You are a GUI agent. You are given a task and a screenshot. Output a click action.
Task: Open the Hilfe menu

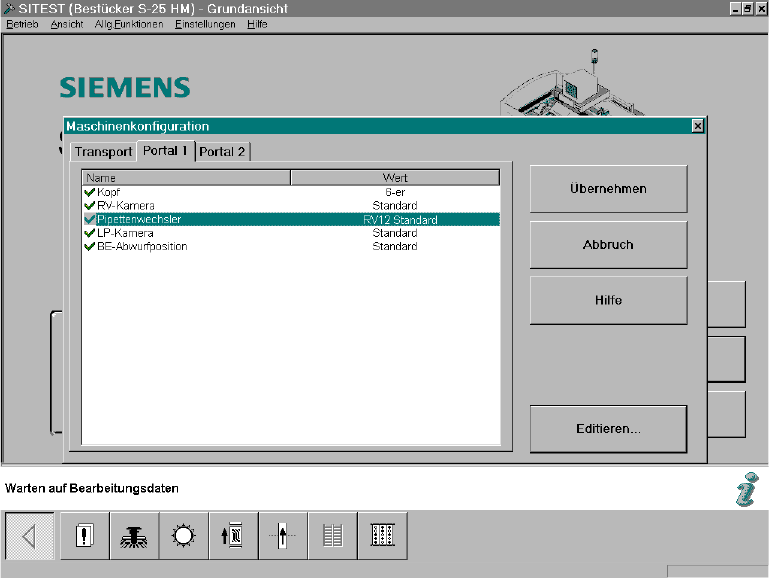[x=257, y=24]
